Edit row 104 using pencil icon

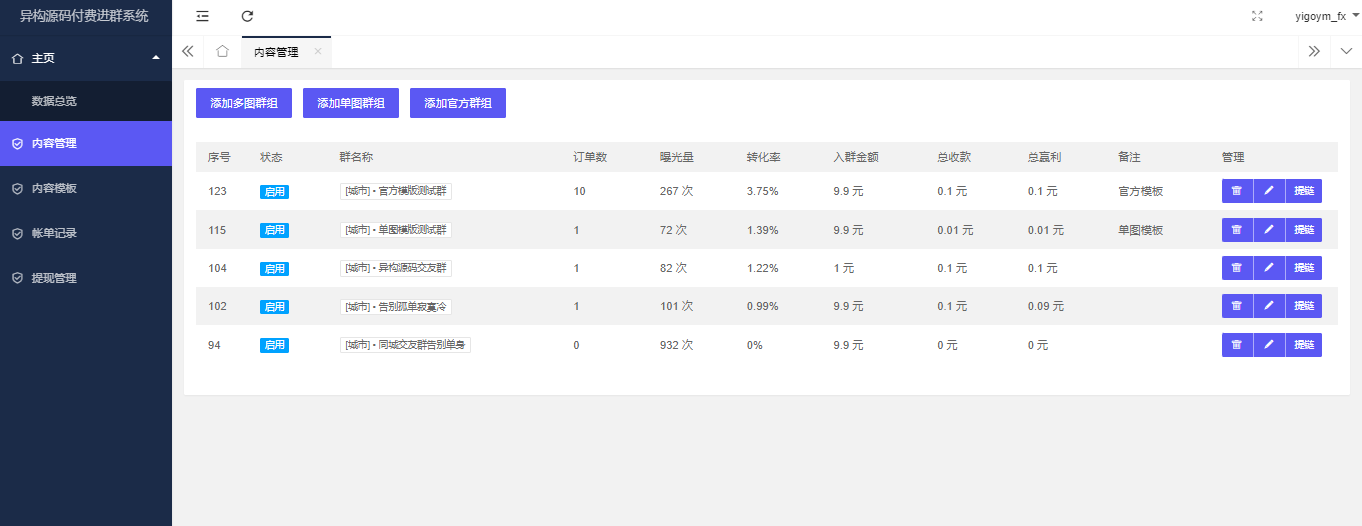click(x=1269, y=268)
